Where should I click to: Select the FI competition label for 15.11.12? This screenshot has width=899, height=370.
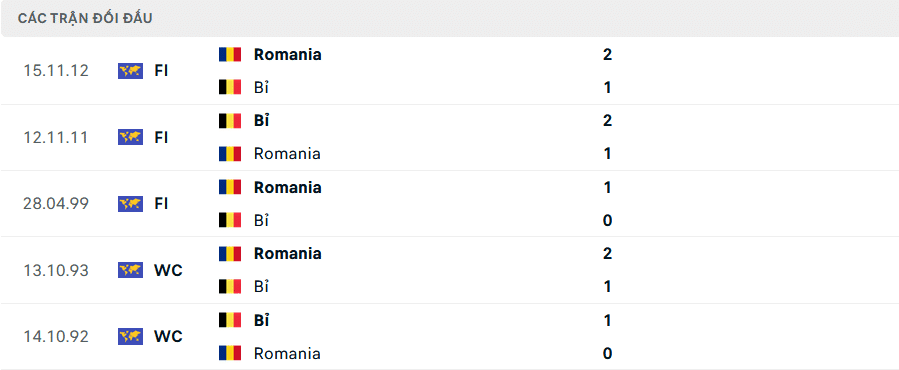pyautogui.click(x=161, y=71)
